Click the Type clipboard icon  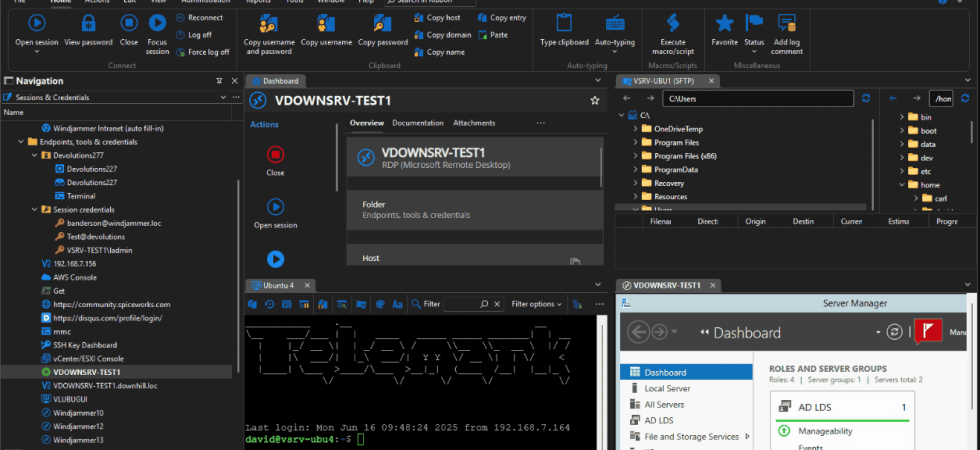click(x=564, y=23)
